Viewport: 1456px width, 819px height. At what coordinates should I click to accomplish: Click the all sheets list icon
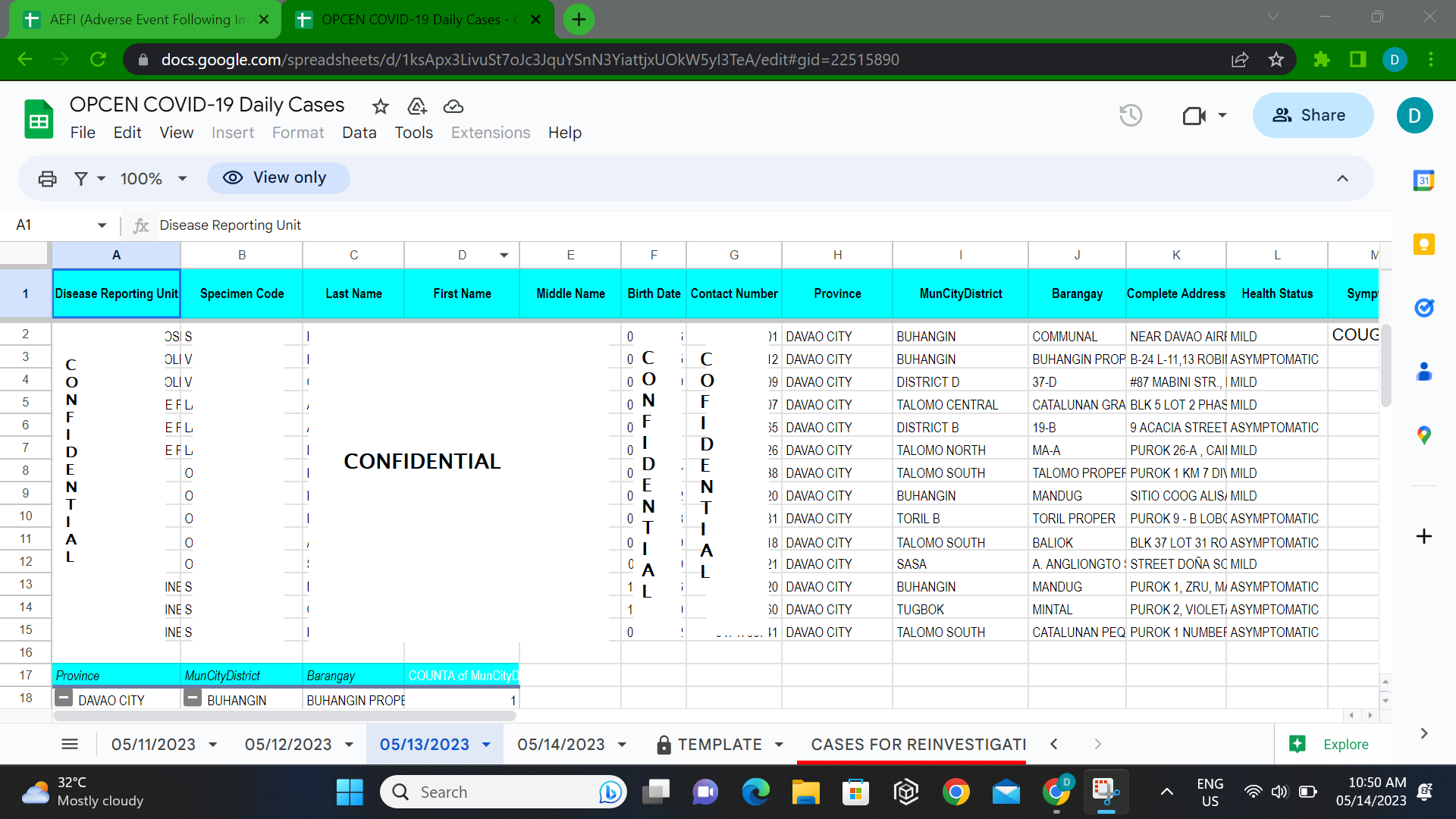click(x=70, y=745)
